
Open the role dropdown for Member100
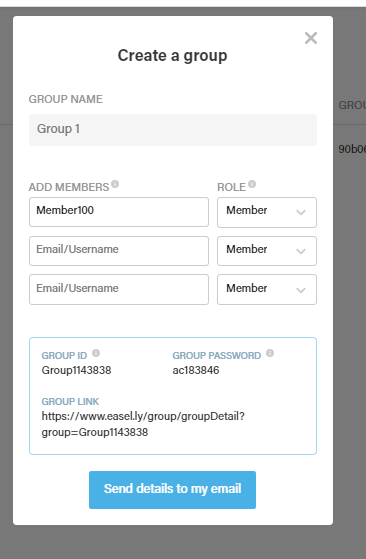coord(267,212)
